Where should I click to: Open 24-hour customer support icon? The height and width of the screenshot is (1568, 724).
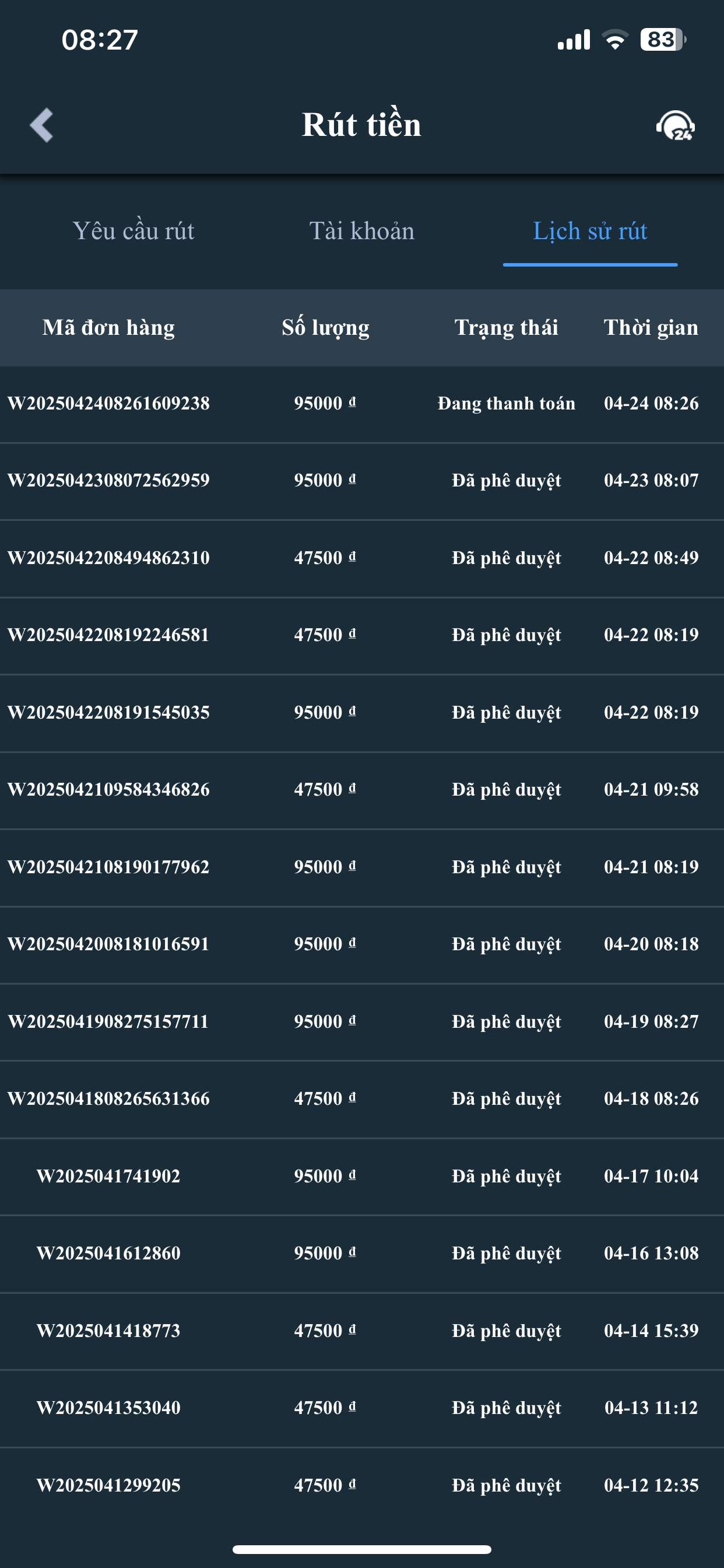(676, 125)
